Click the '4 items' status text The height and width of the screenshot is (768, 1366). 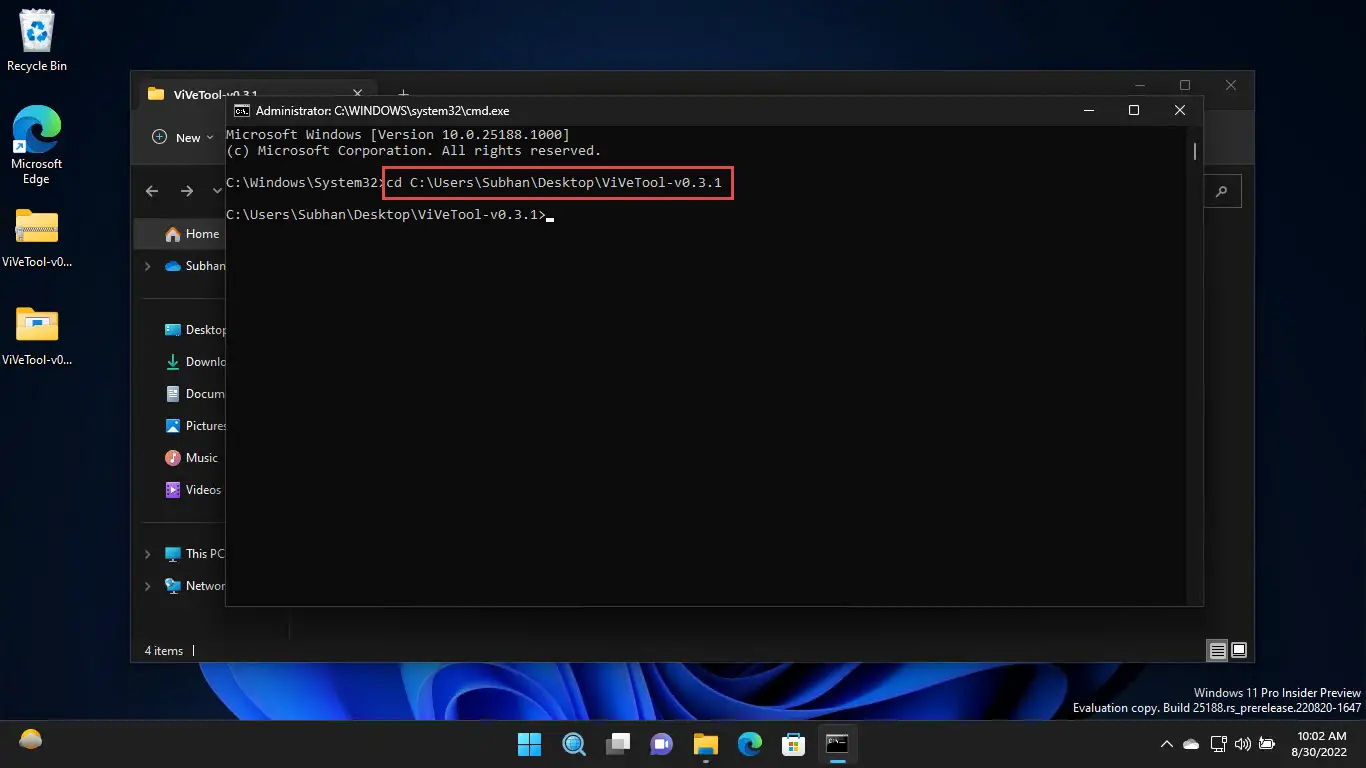tap(164, 651)
